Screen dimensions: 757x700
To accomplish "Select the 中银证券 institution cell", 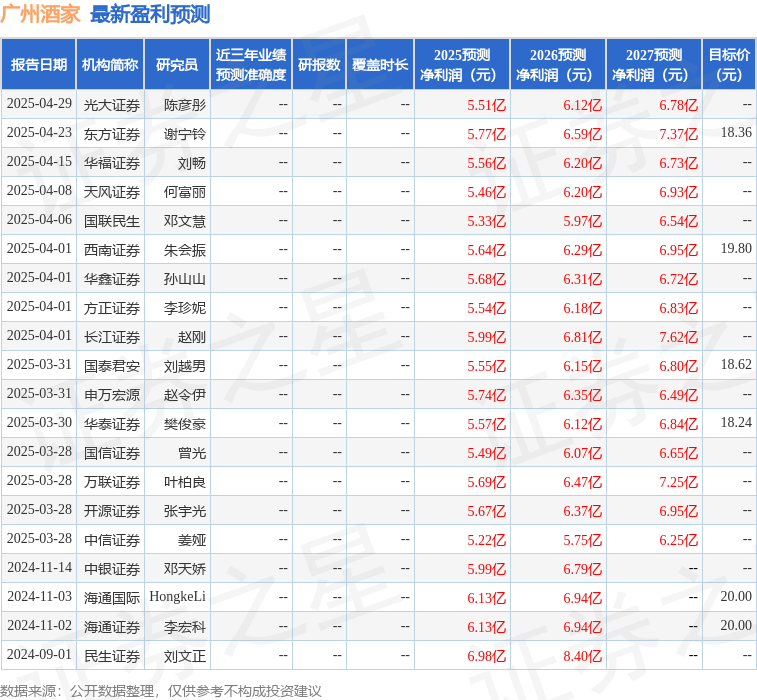I will click(112, 569).
